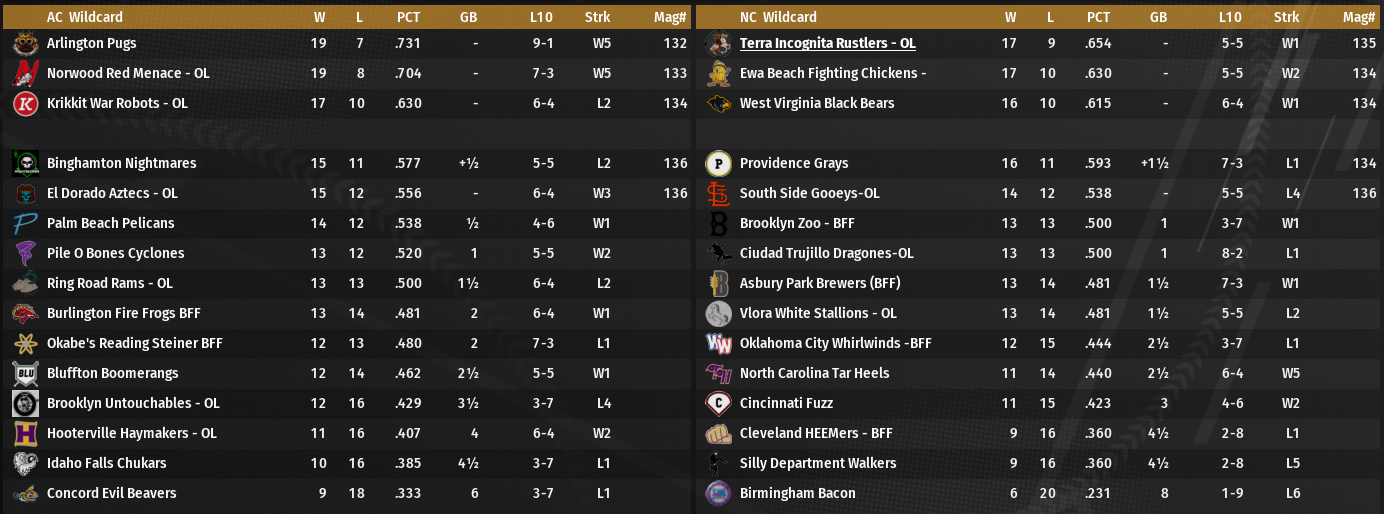Image resolution: width=1384 pixels, height=514 pixels.
Task: Click the Palm Beach Pelicans logo
Action: [26, 224]
